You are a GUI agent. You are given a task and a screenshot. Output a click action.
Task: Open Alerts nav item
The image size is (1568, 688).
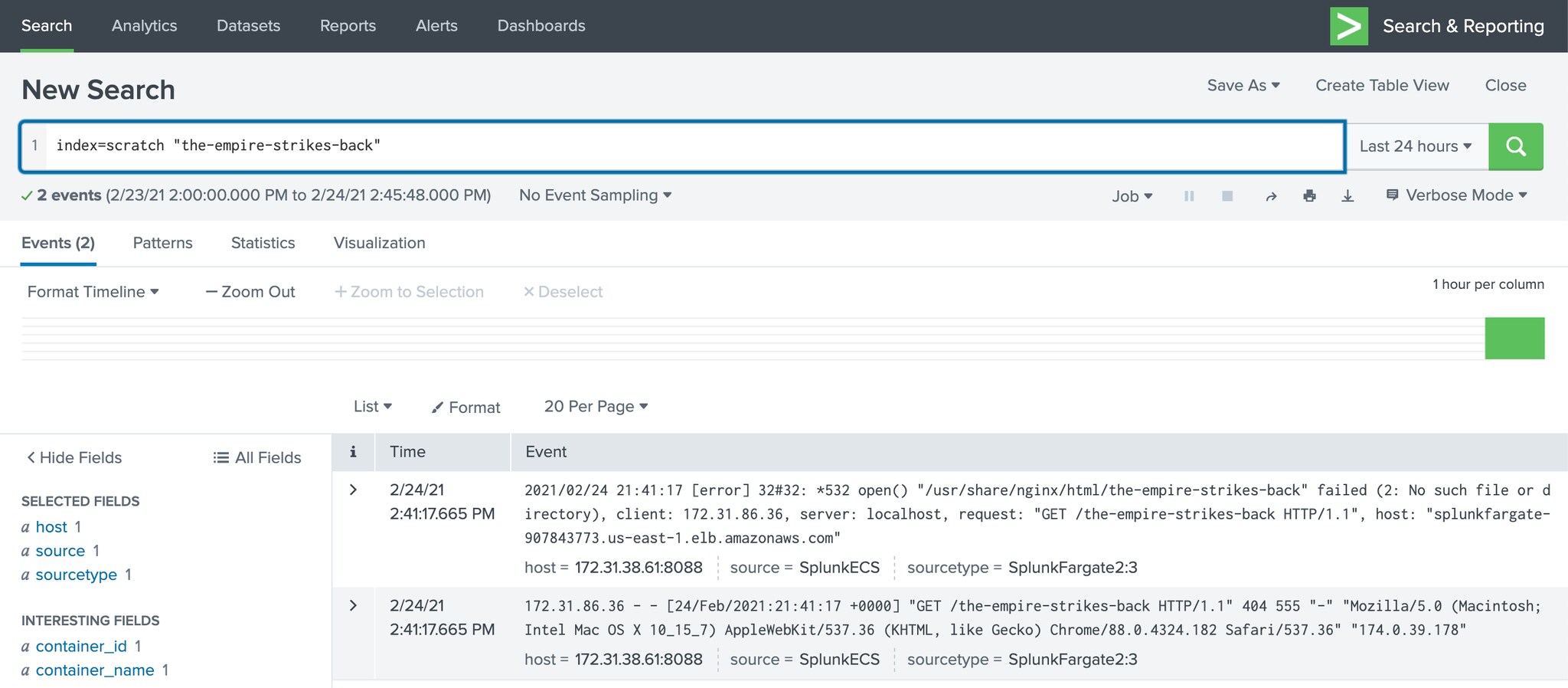(x=436, y=26)
